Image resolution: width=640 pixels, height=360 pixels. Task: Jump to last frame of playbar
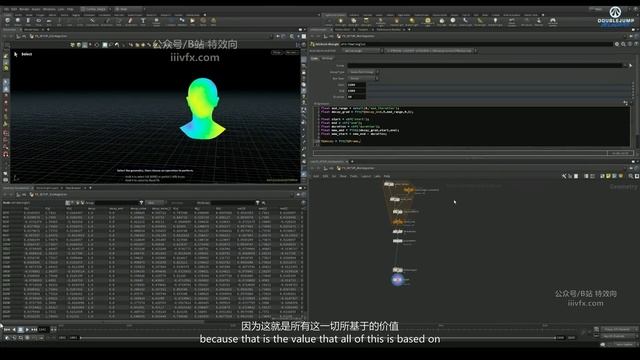[34, 329]
